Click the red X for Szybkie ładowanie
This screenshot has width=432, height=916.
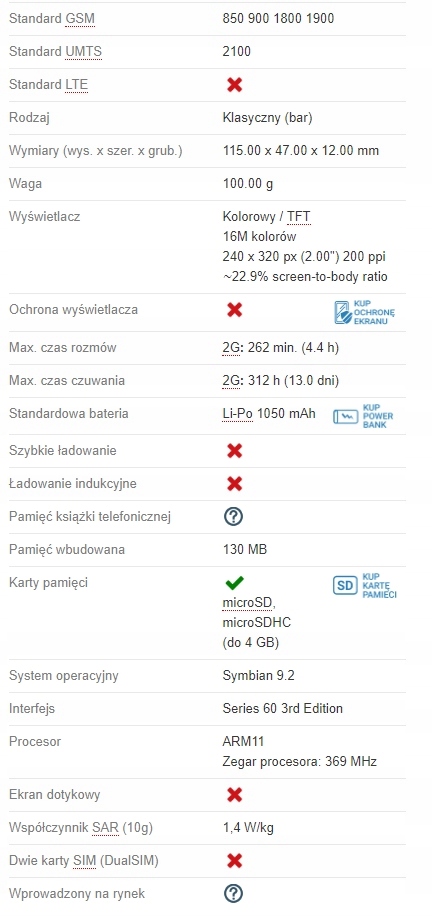pos(234,450)
